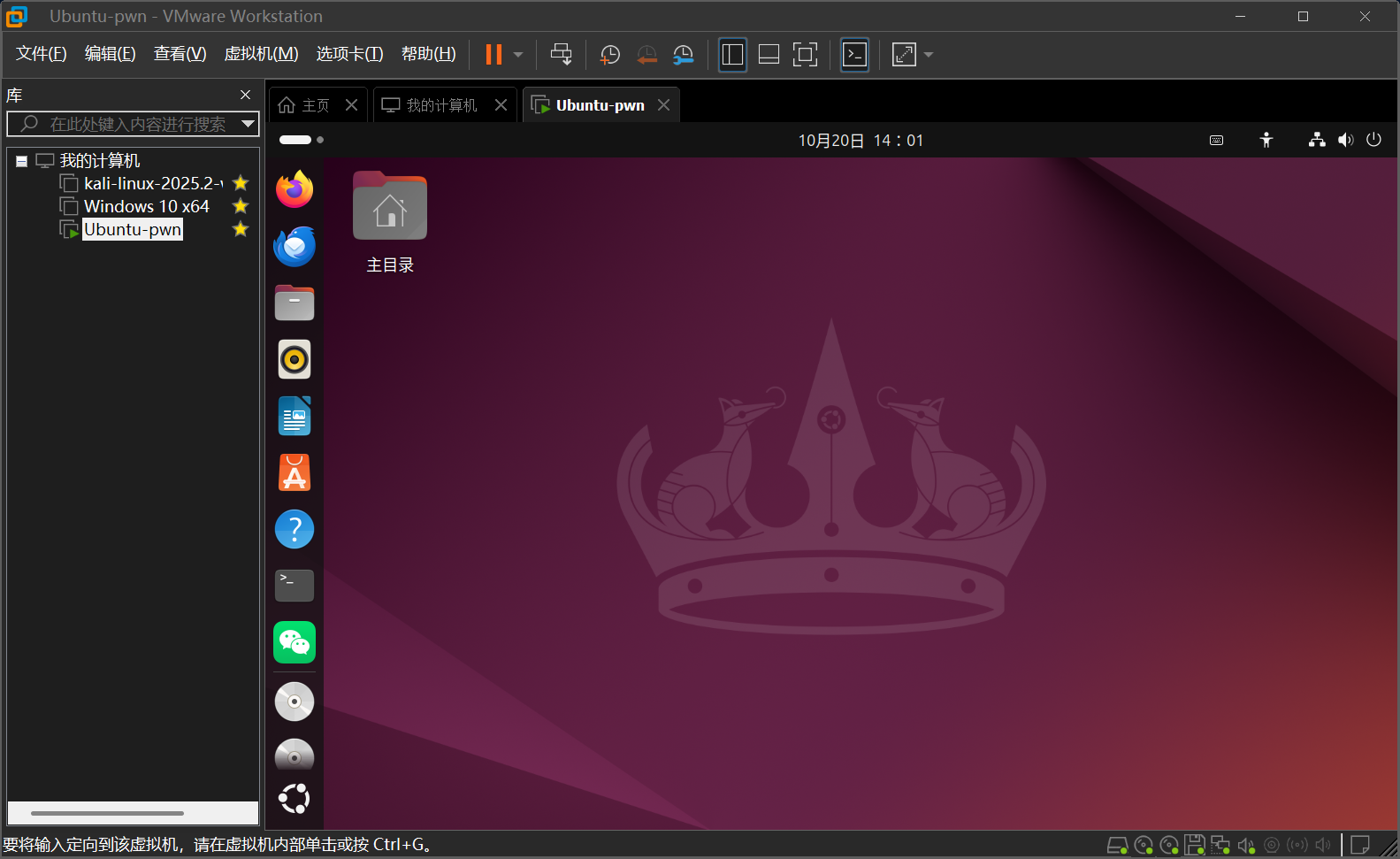Viewport: 1400px width, 859px height.
Task: Launch the Terminal from the dock
Action: pos(295,586)
